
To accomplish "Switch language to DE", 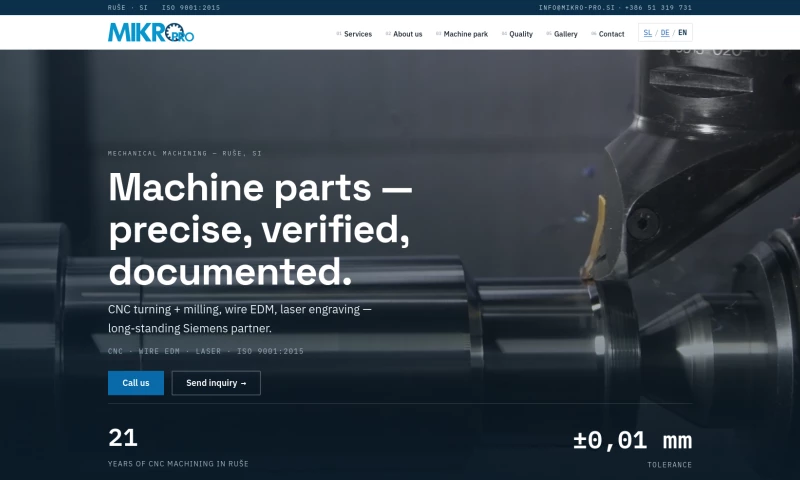I will pyautogui.click(x=665, y=33).
